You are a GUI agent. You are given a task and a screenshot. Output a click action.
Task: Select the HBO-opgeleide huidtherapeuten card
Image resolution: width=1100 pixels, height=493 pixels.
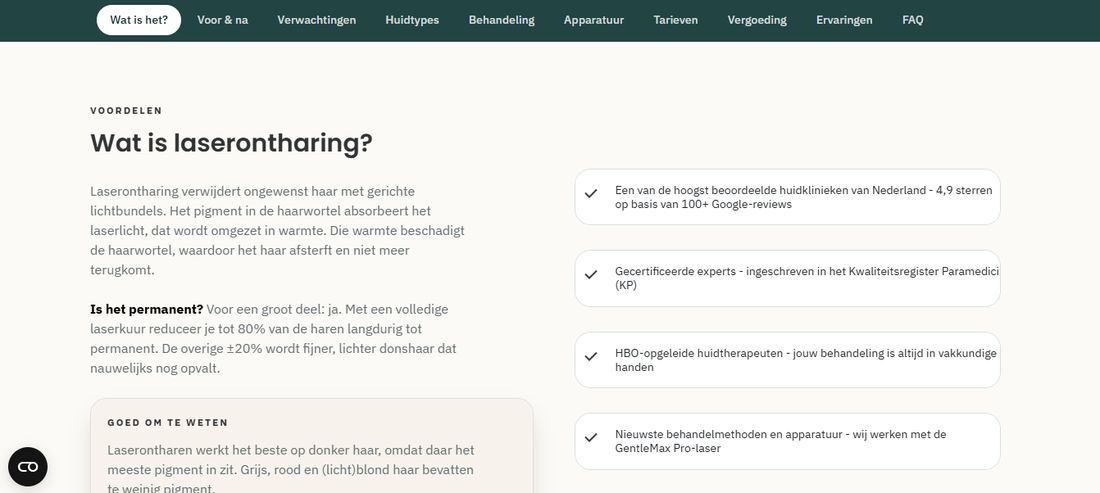click(x=787, y=360)
